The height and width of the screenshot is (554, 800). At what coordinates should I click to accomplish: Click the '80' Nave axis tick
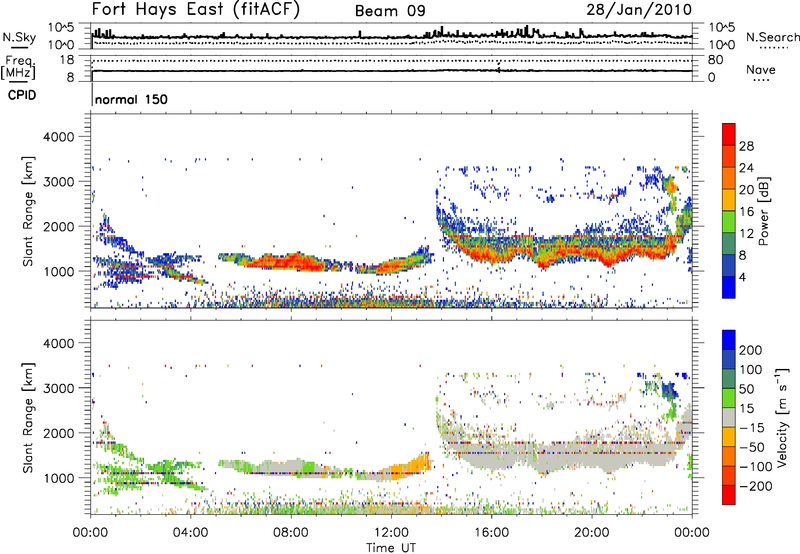(715, 60)
